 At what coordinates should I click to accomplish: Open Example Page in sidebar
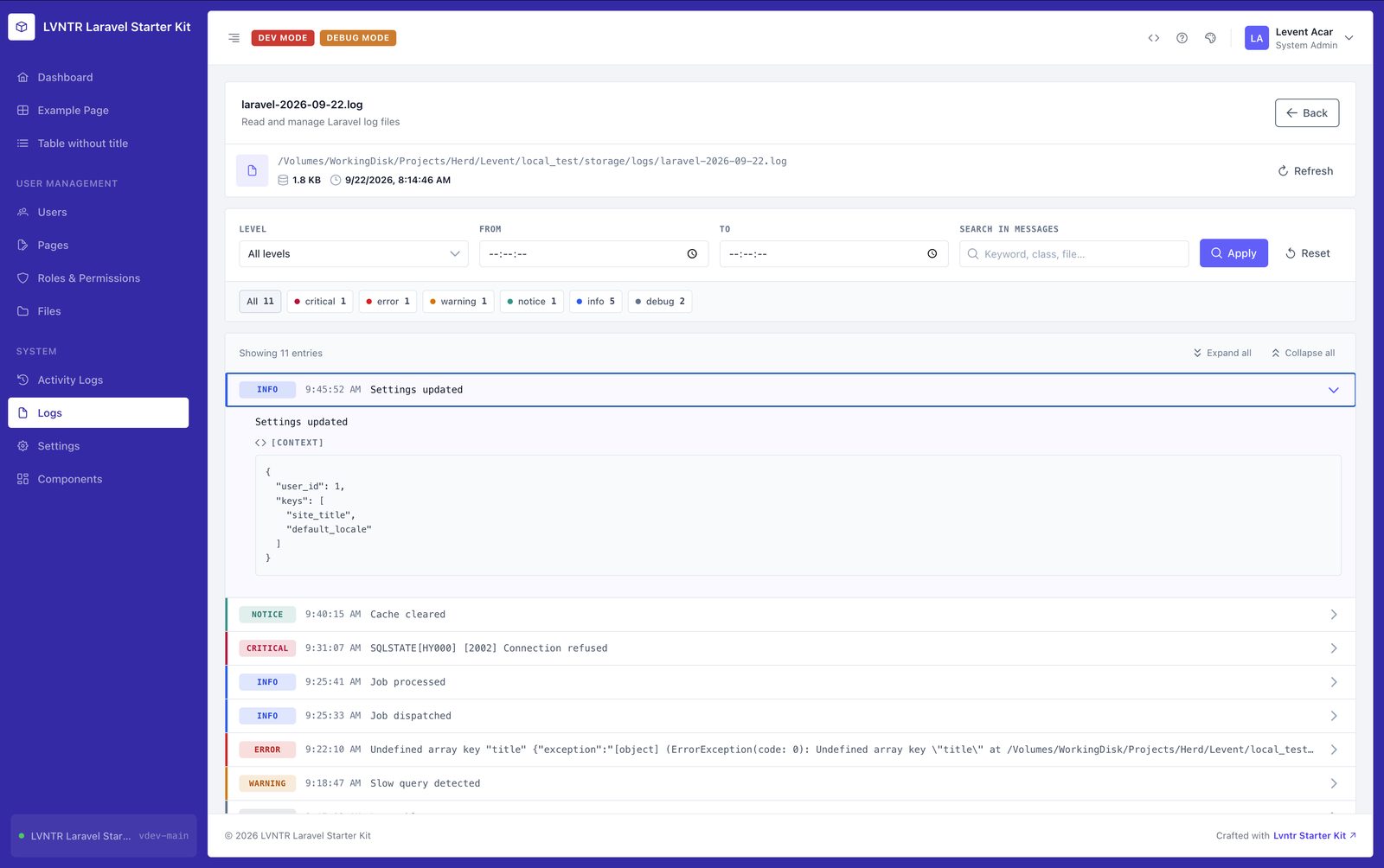[99, 111]
